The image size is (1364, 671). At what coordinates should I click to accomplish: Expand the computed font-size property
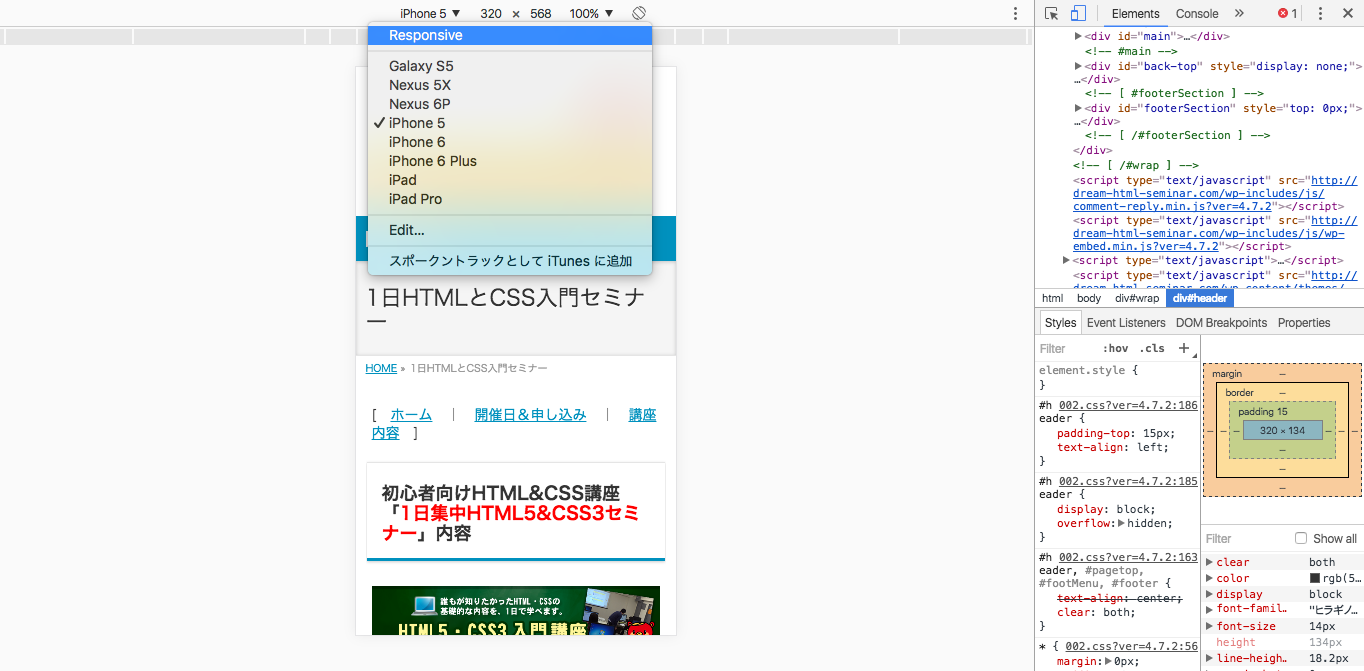click(1209, 626)
